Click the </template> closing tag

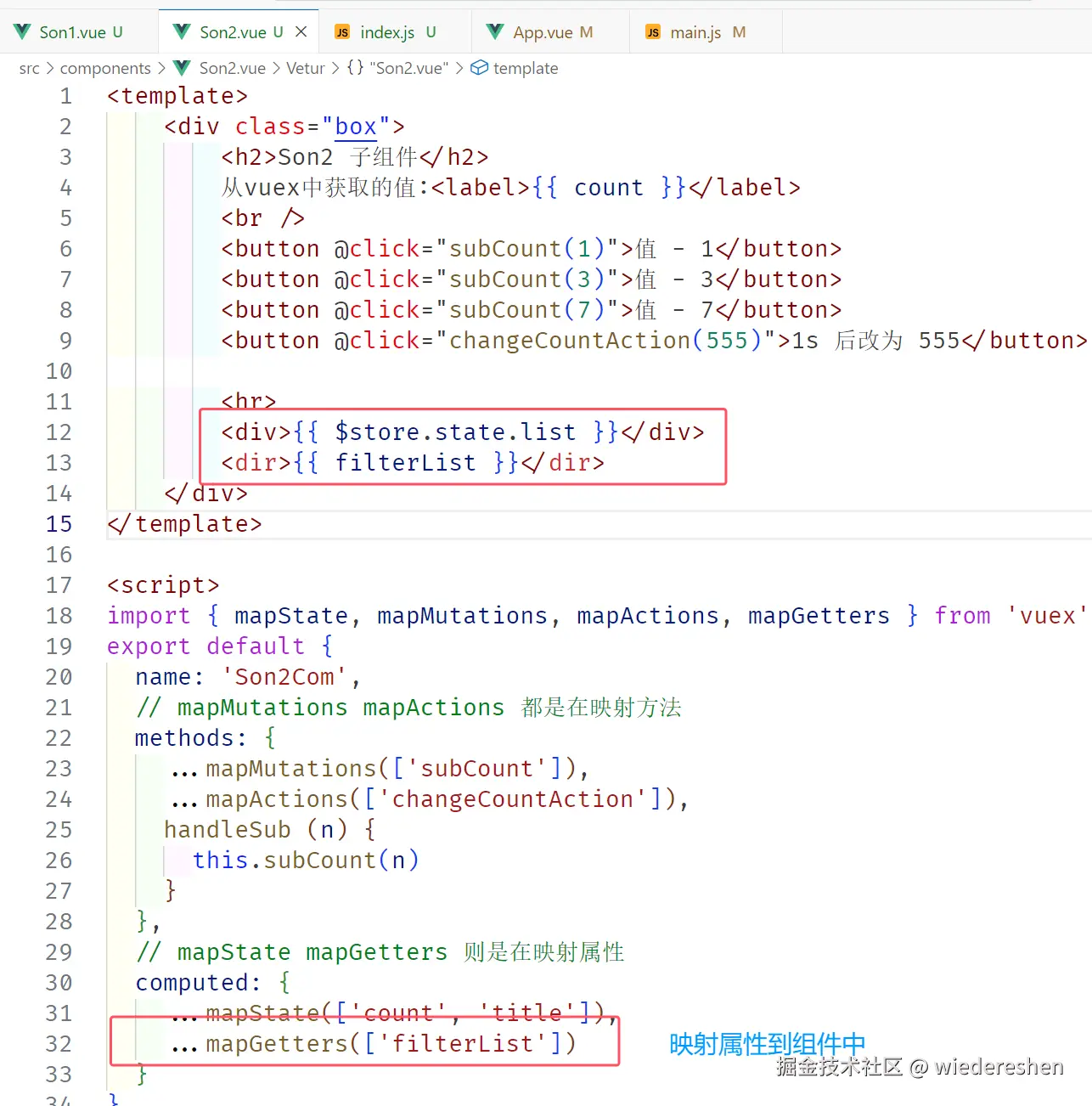coord(184,524)
